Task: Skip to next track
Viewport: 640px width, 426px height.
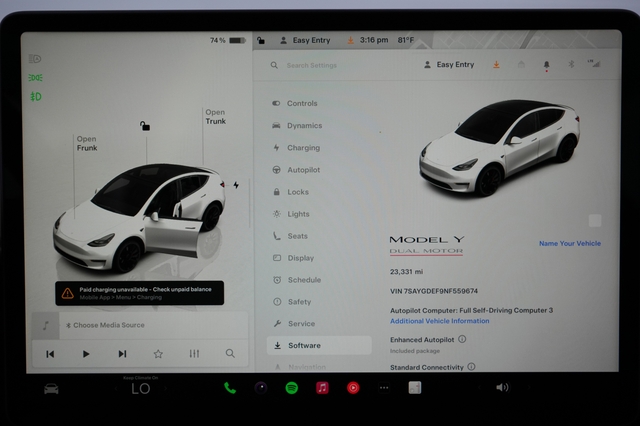Action: 122,354
